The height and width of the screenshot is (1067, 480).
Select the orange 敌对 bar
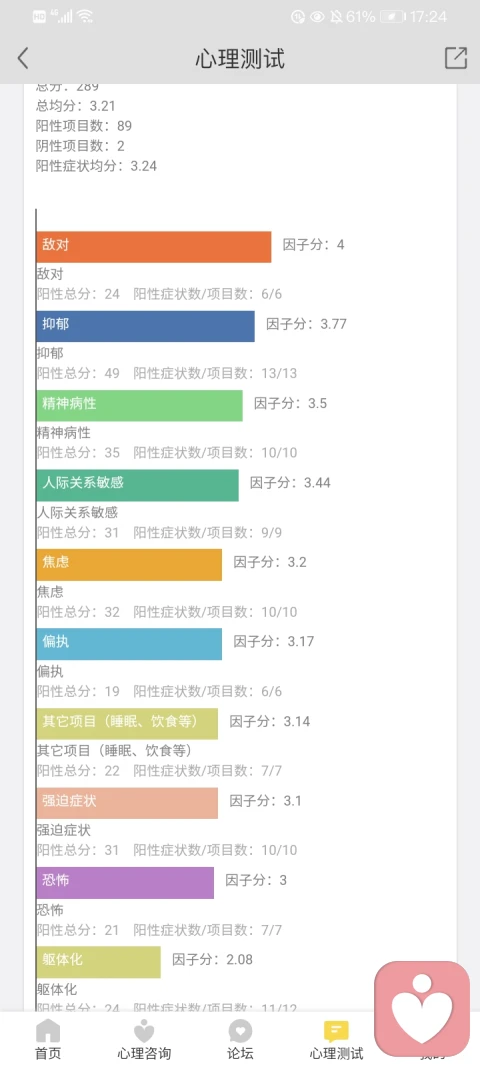pyautogui.click(x=154, y=246)
